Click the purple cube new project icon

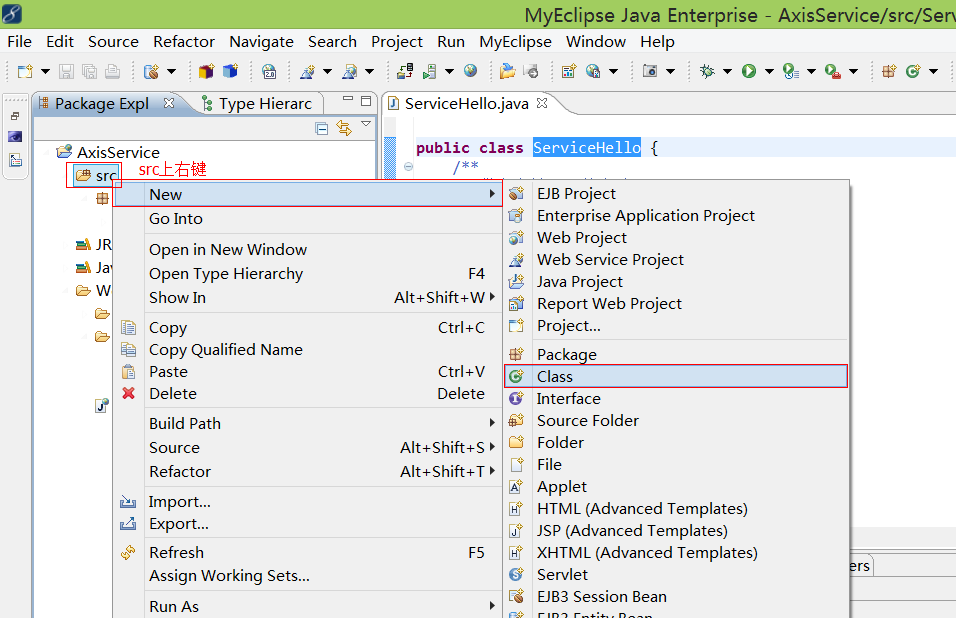[x=207, y=71]
